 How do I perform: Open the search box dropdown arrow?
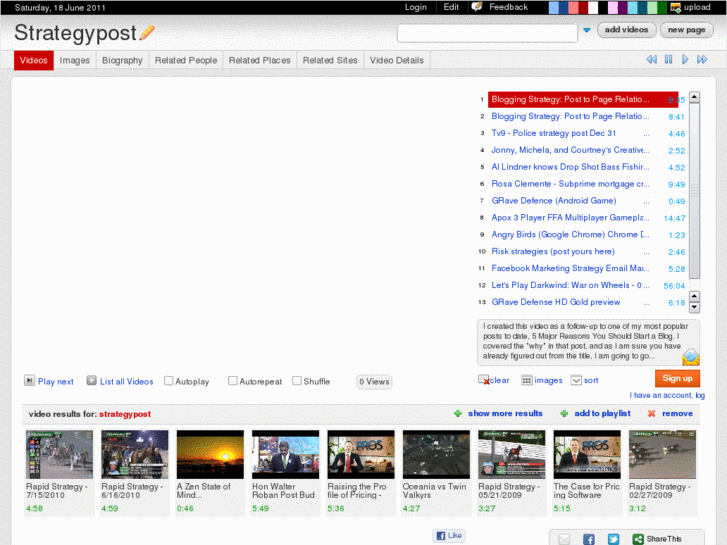tap(587, 31)
